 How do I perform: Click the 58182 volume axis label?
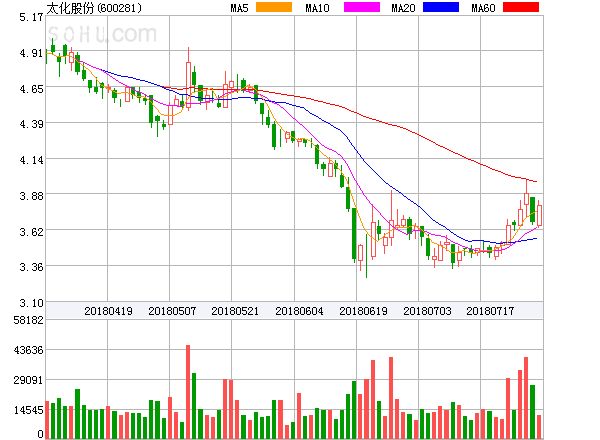tap(29, 320)
